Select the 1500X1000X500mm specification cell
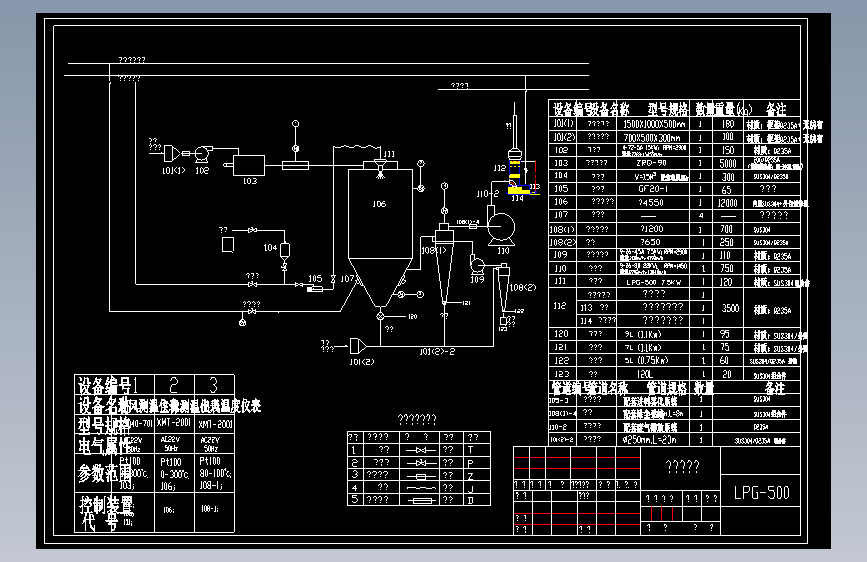 point(654,124)
